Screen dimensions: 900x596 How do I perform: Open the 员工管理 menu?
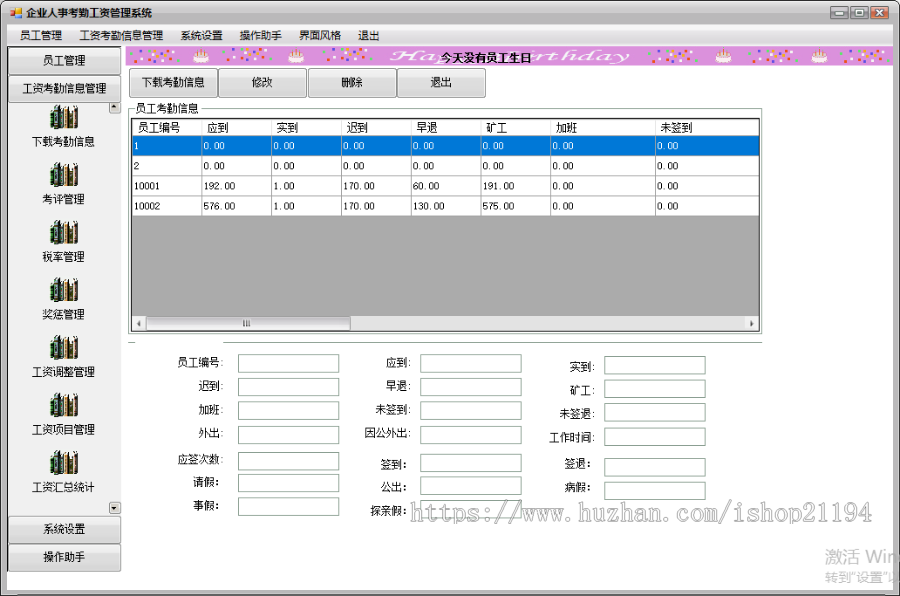click(39, 35)
